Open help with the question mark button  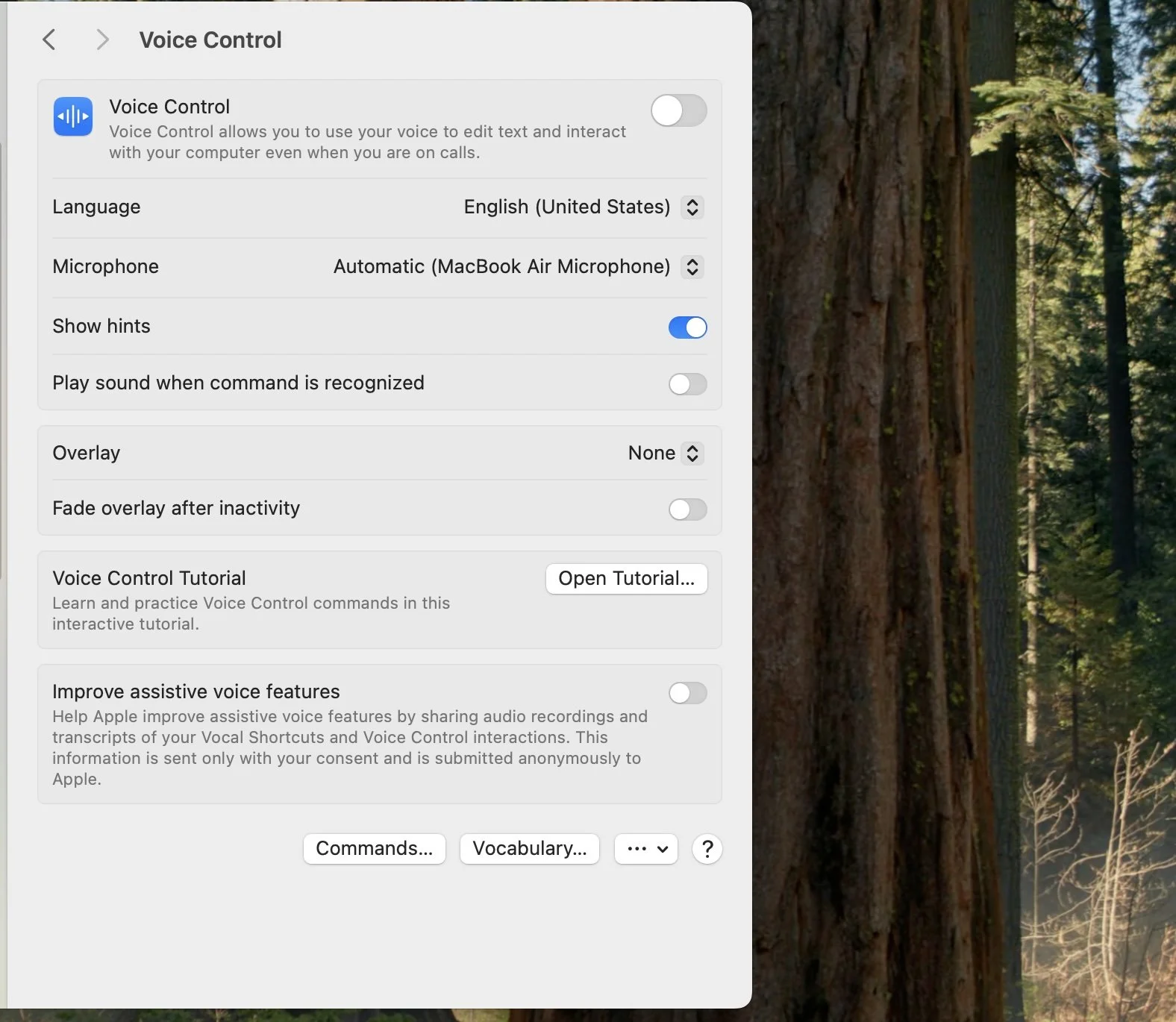(707, 849)
